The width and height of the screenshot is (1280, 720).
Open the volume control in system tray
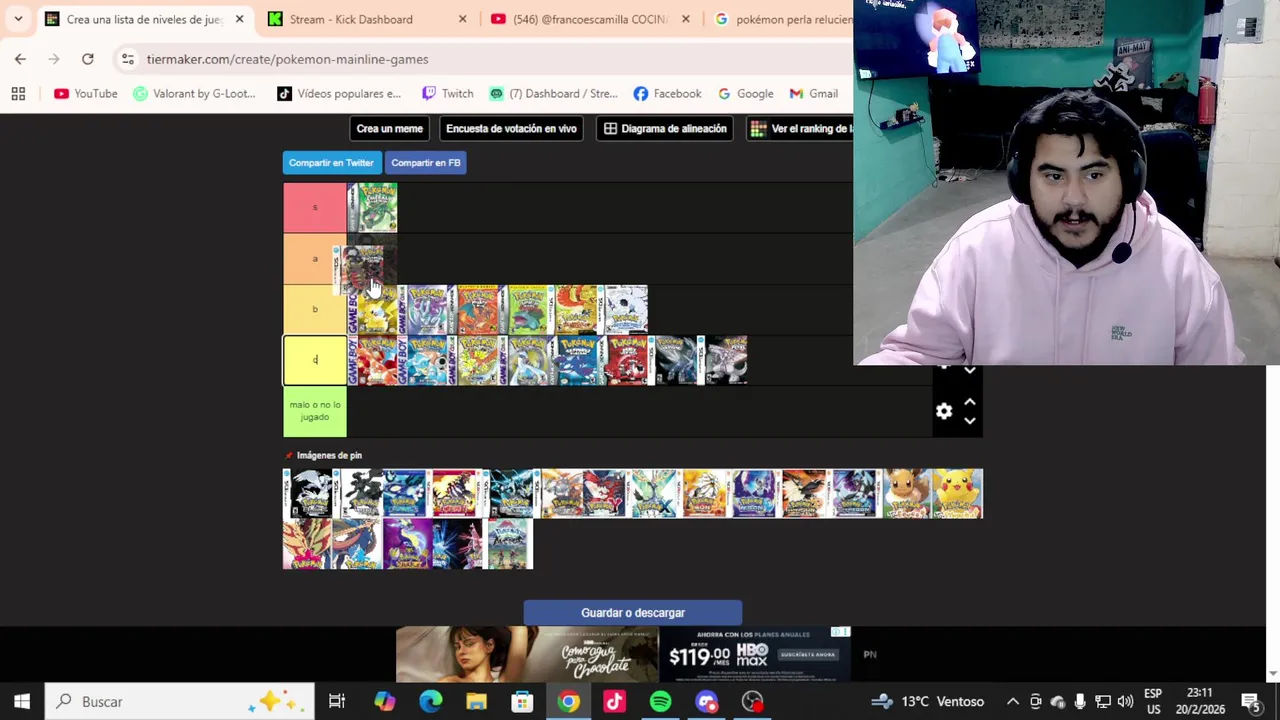pos(1125,702)
